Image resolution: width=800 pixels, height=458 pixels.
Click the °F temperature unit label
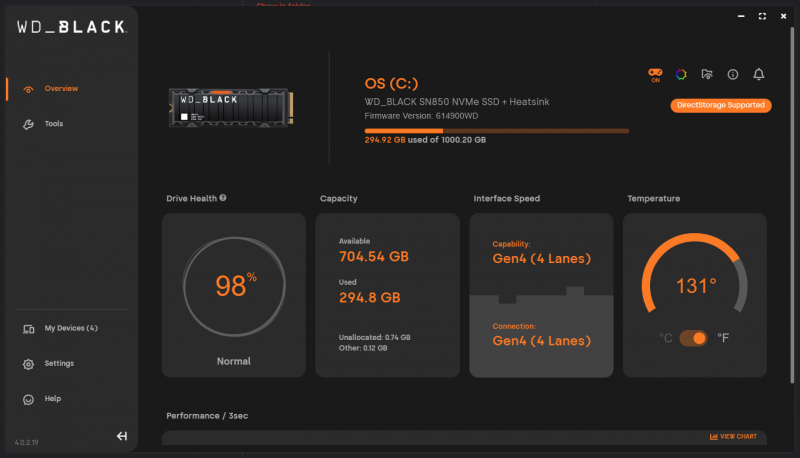[723, 338]
